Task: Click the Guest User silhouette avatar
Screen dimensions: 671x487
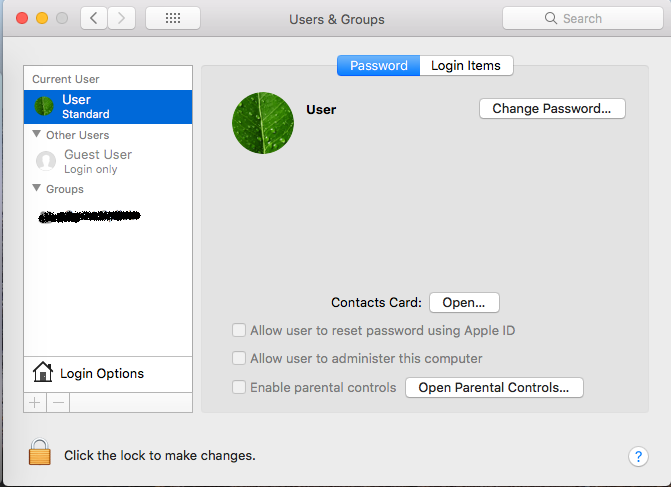Action: [46, 161]
